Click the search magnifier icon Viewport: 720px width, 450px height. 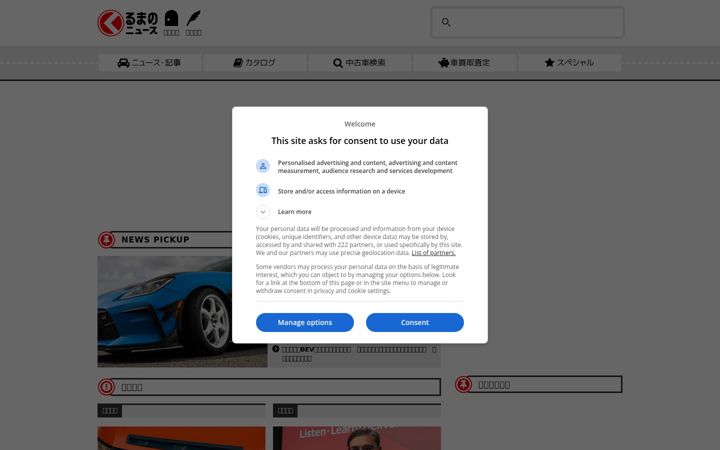click(446, 22)
